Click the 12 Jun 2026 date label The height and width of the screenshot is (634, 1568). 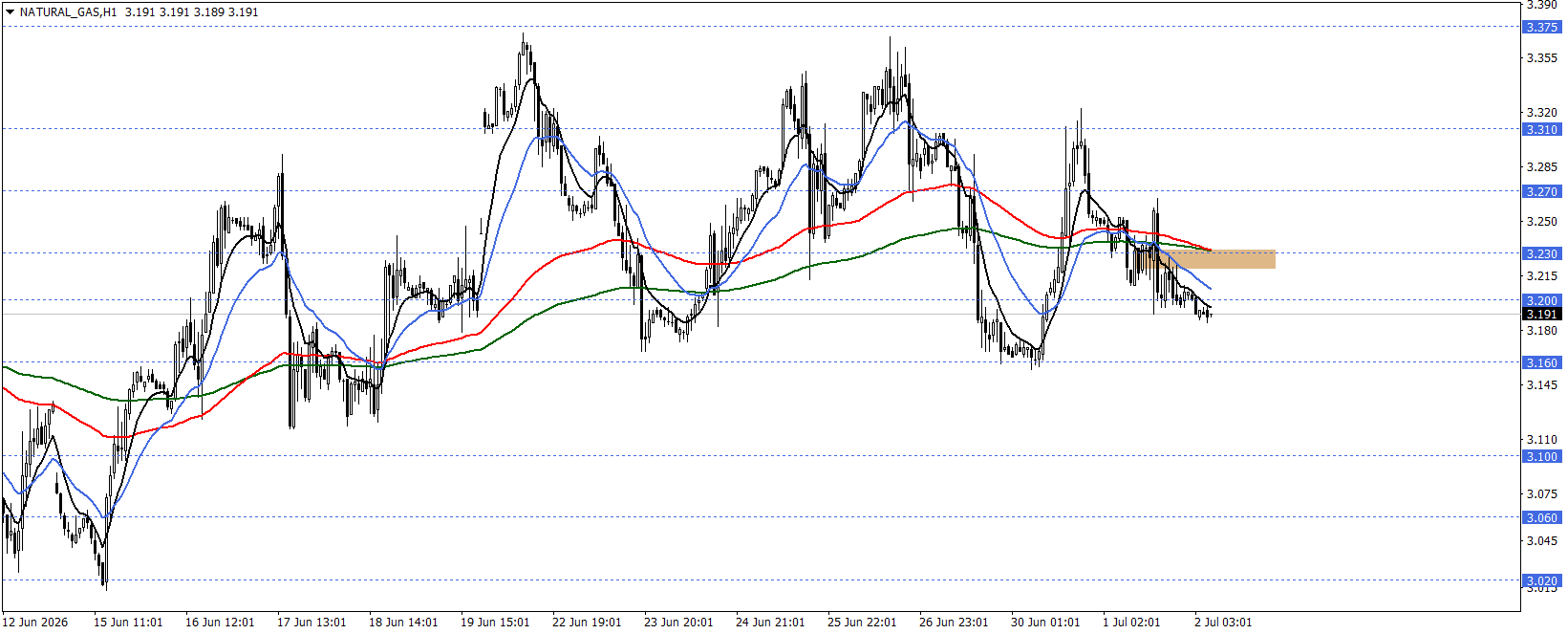click(35, 622)
